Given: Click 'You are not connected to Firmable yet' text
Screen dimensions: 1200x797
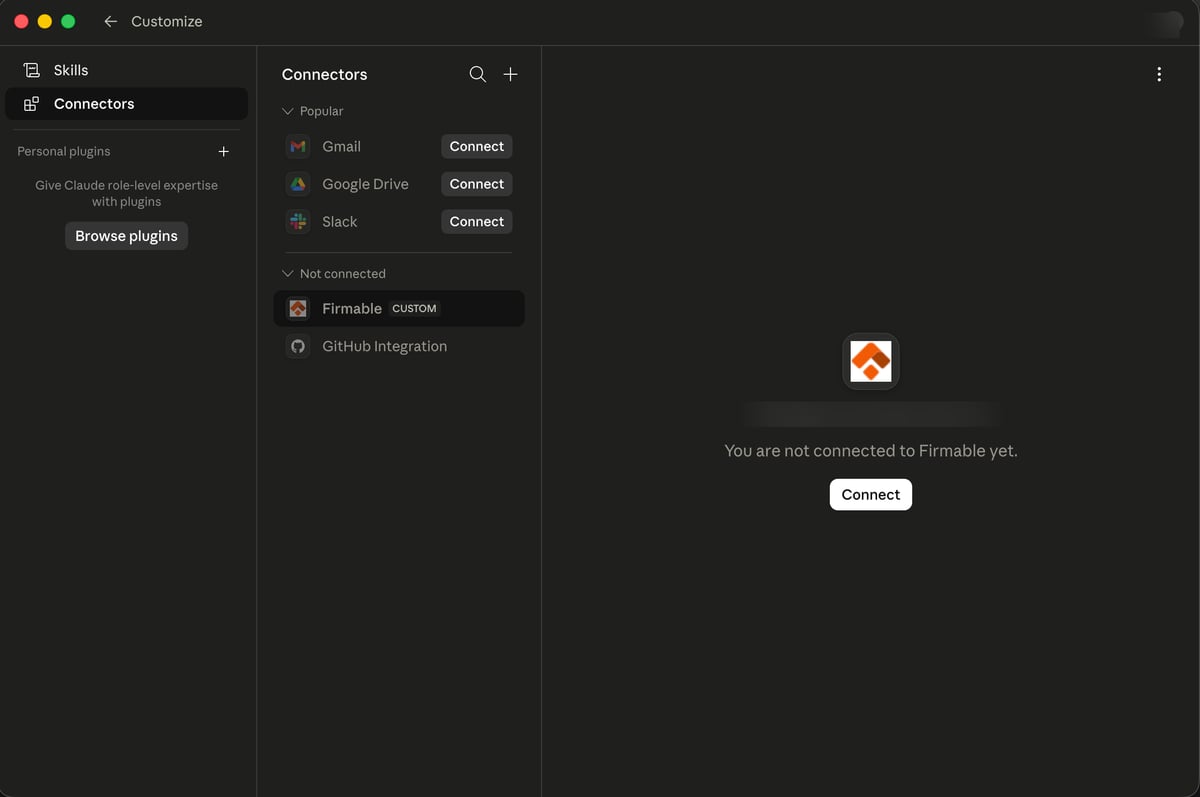Looking at the screenshot, I should coord(871,451).
